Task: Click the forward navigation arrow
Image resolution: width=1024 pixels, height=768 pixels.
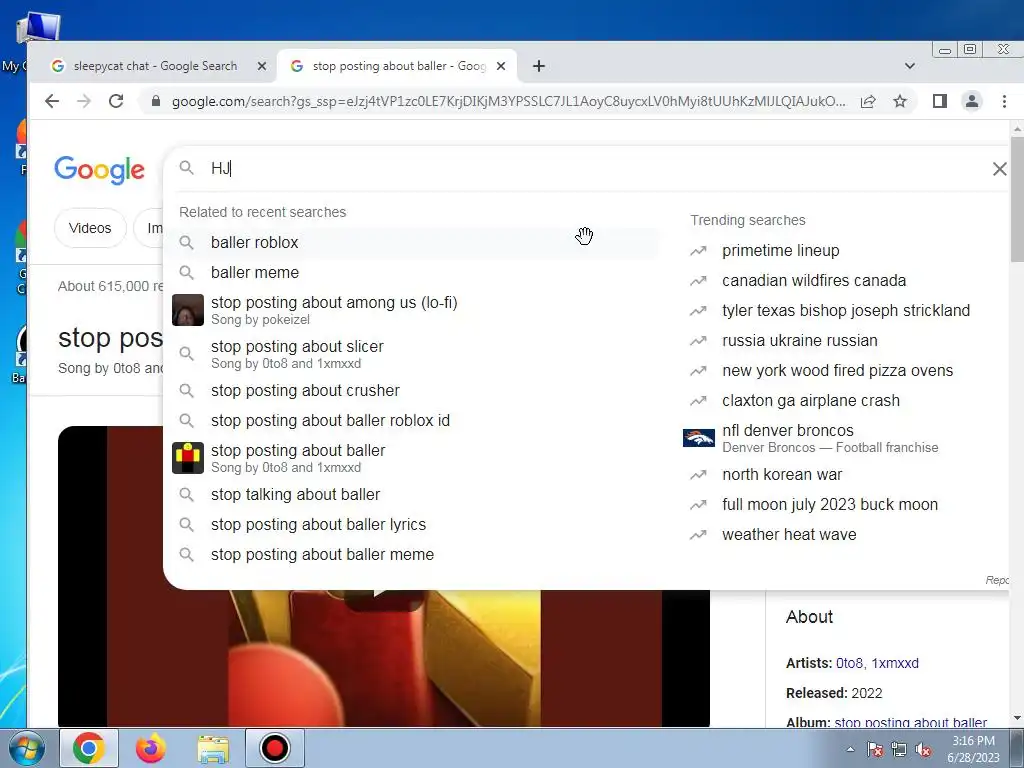Action: tap(84, 101)
